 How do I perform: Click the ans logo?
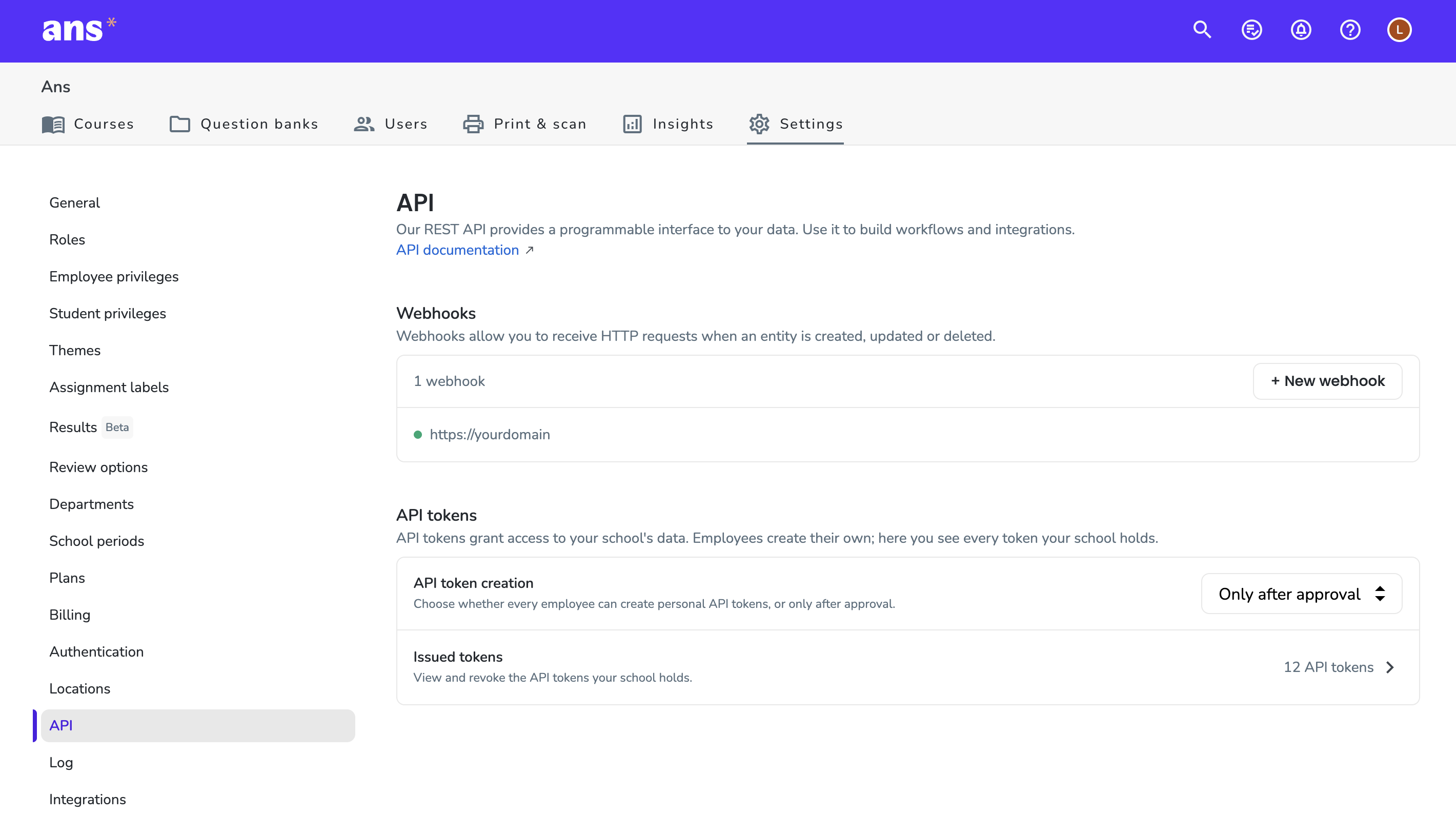click(x=79, y=29)
